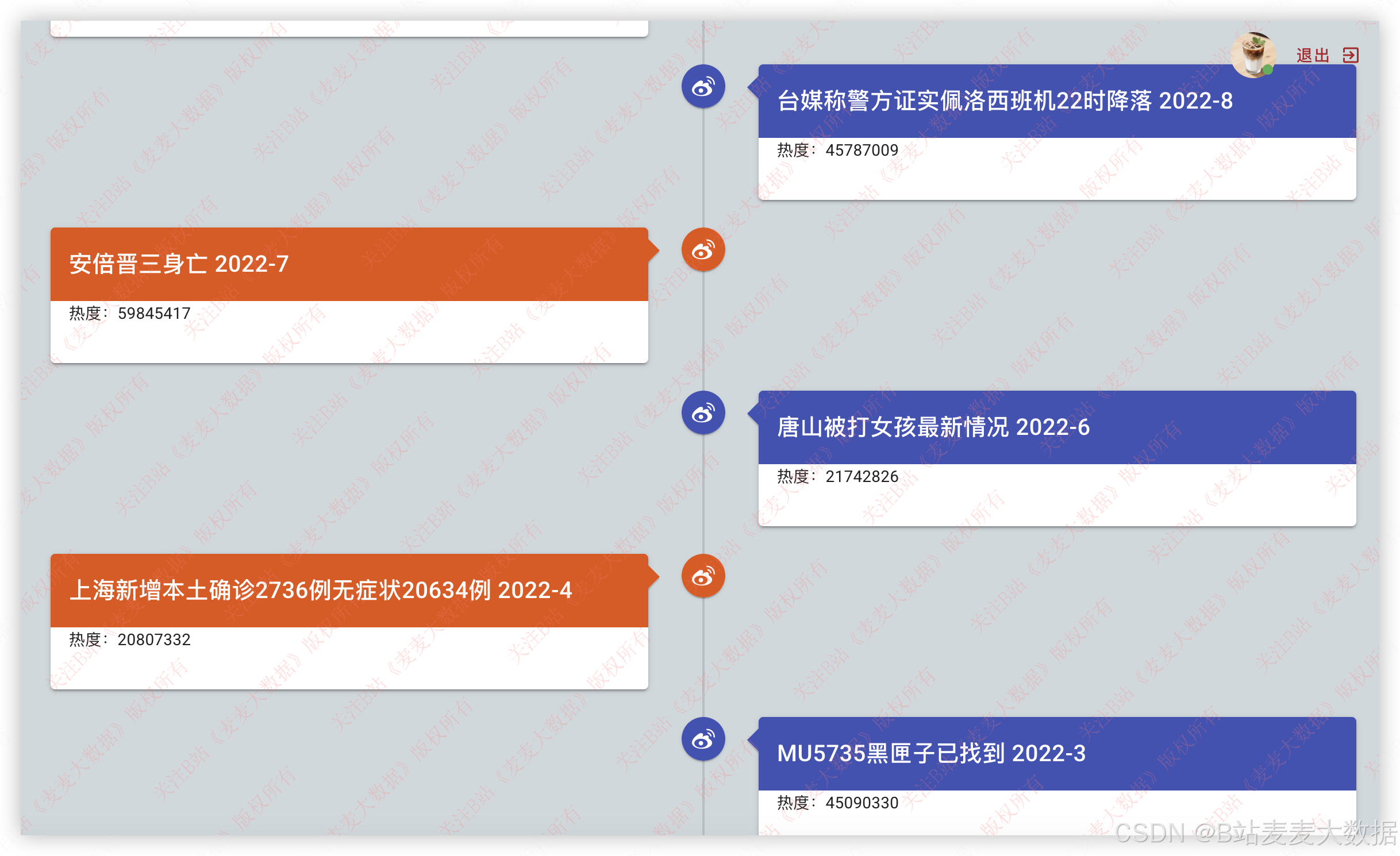The height and width of the screenshot is (856, 1400).
Task: Click the green online status dot on avatar
Action: [1268, 70]
